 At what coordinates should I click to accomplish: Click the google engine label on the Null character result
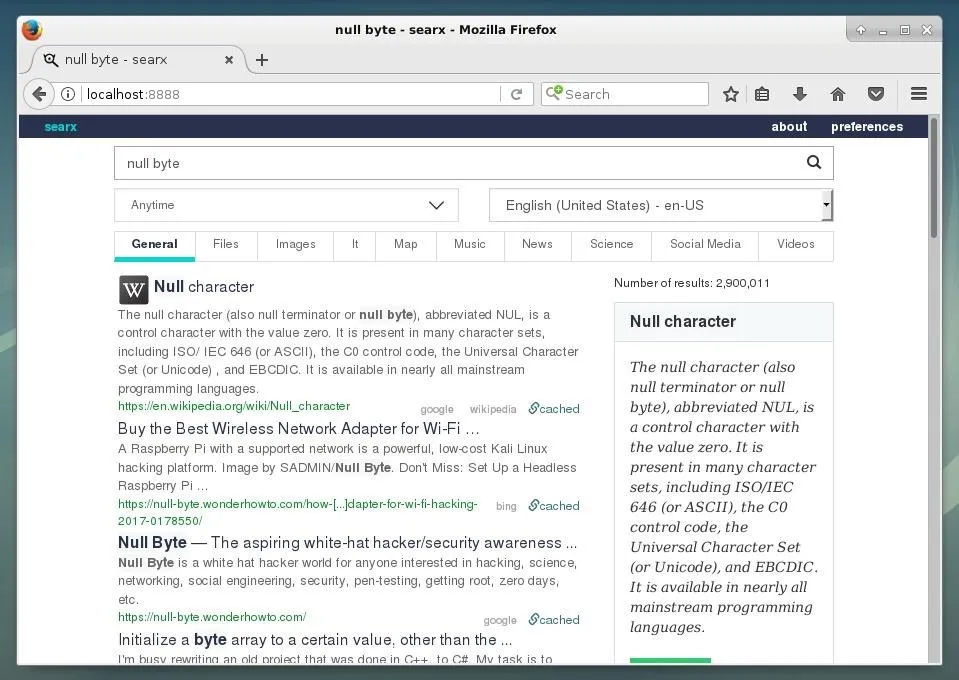(437, 409)
